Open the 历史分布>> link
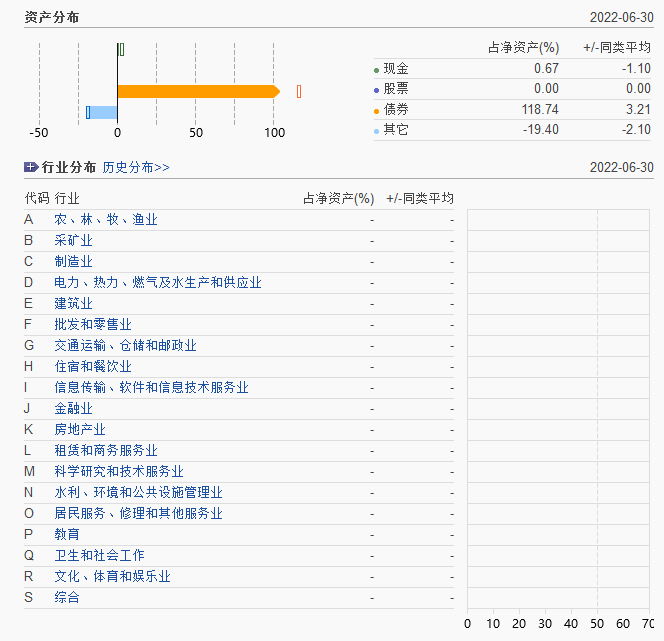 [x=136, y=167]
